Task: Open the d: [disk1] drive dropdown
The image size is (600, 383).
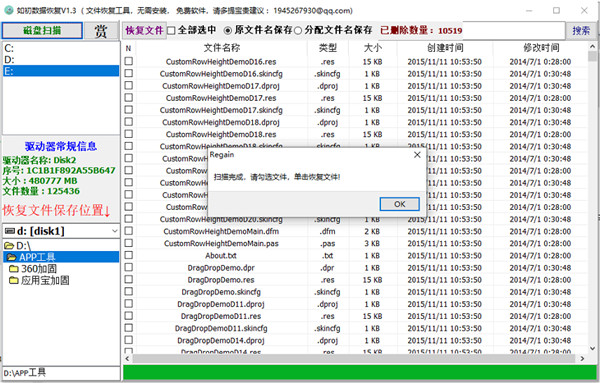Action: click(x=114, y=231)
